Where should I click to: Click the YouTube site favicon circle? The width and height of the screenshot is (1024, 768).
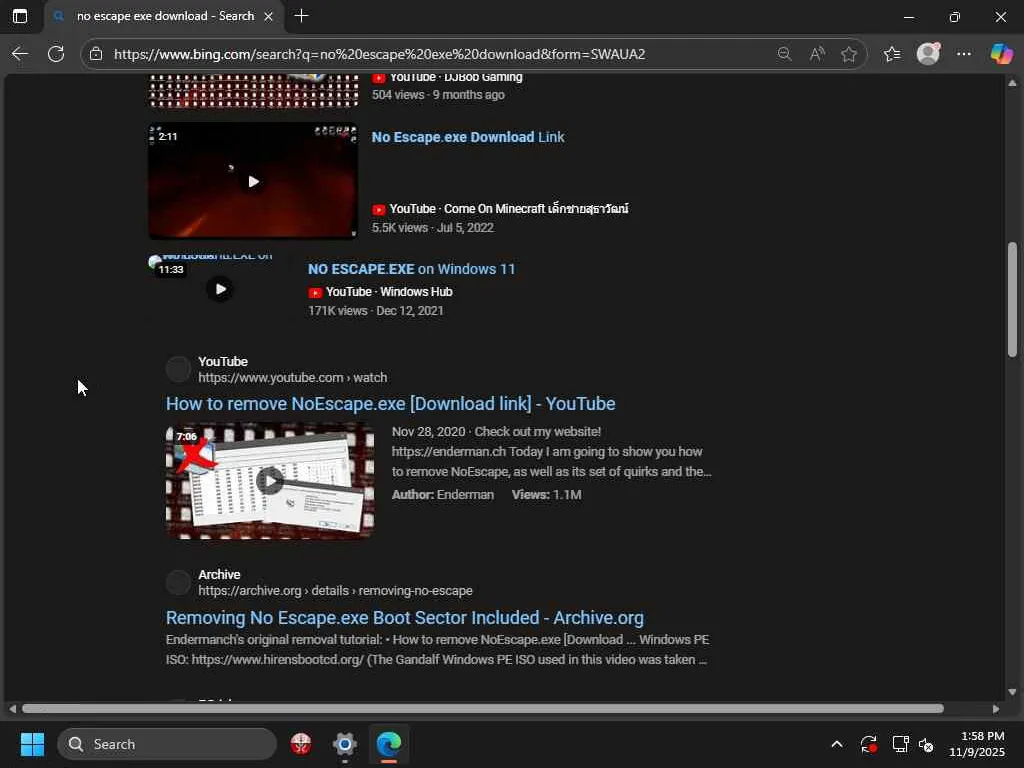(x=178, y=369)
